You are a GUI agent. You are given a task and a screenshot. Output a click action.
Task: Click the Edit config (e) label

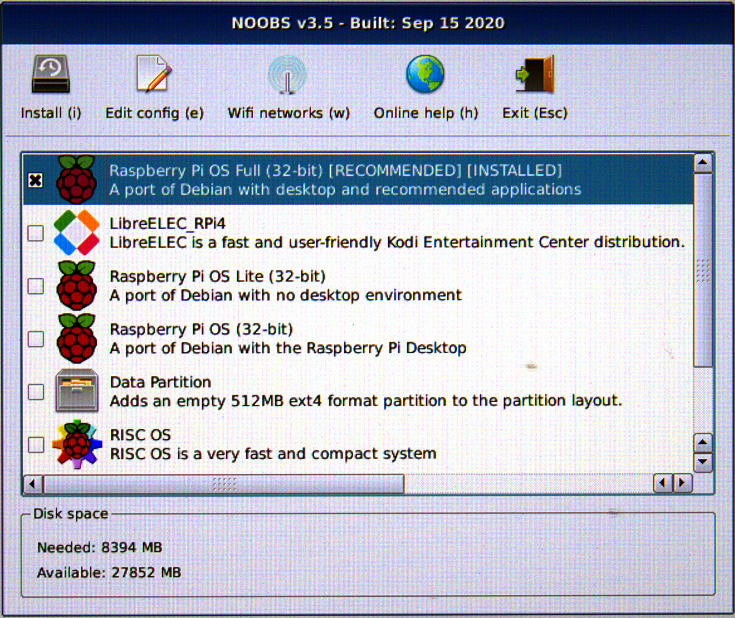click(154, 113)
